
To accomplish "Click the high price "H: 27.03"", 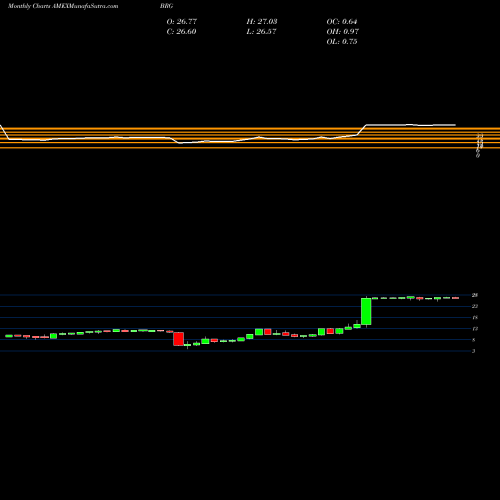I will pyautogui.click(x=262, y=21).
